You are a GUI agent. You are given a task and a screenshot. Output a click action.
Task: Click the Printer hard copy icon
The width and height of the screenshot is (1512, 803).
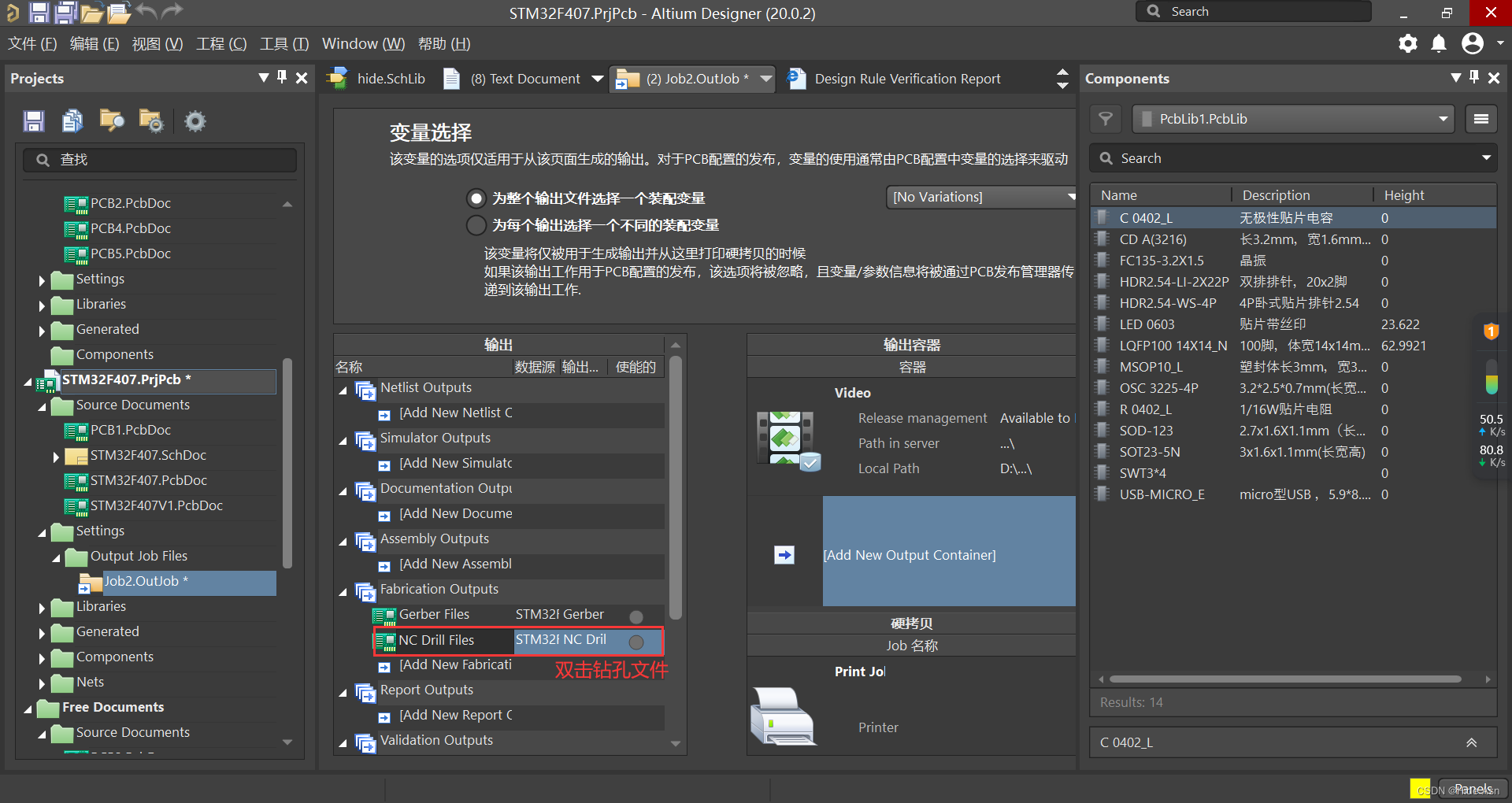(x=783, y=716)
